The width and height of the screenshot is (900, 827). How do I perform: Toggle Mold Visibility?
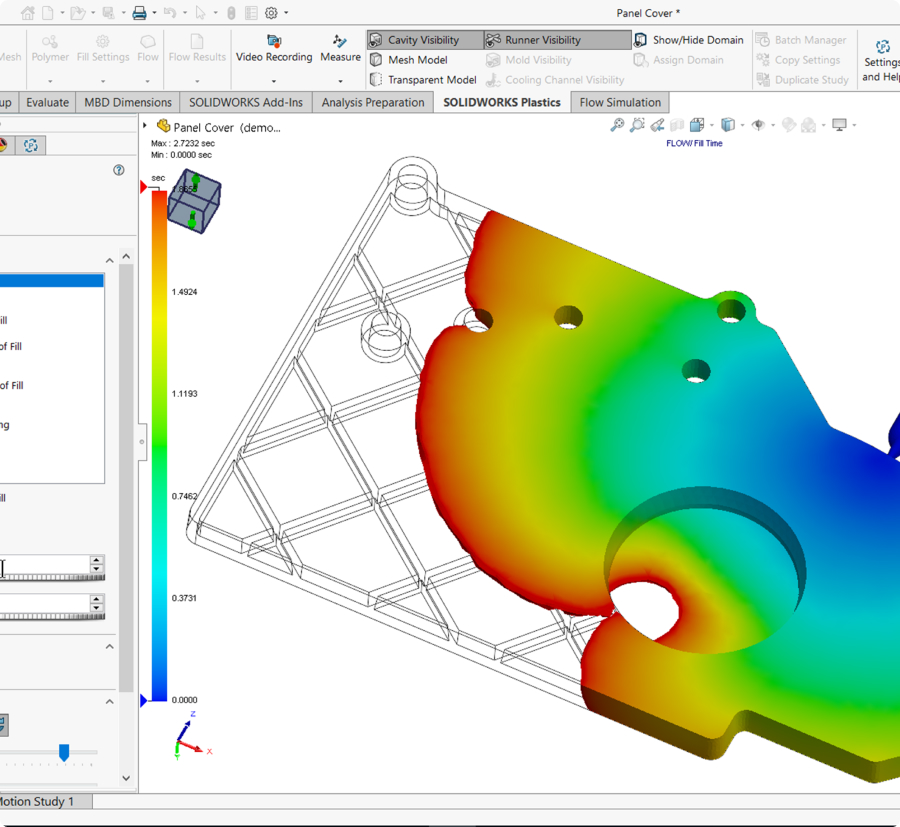(x=529, y=60)
